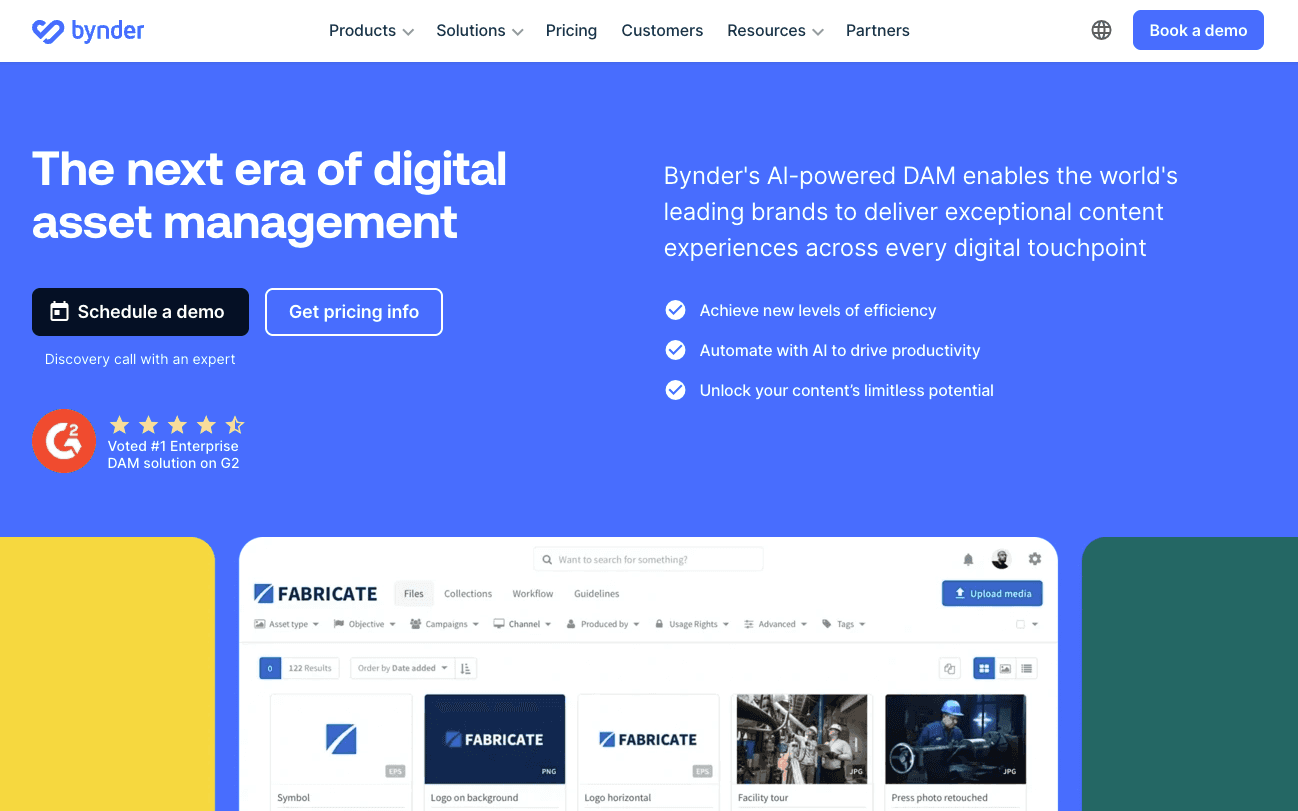This screenshot has width=1298, height=811.
Task: Toggle the select-all checkbox in the filter bar
Action: (x=1021, y=624)
